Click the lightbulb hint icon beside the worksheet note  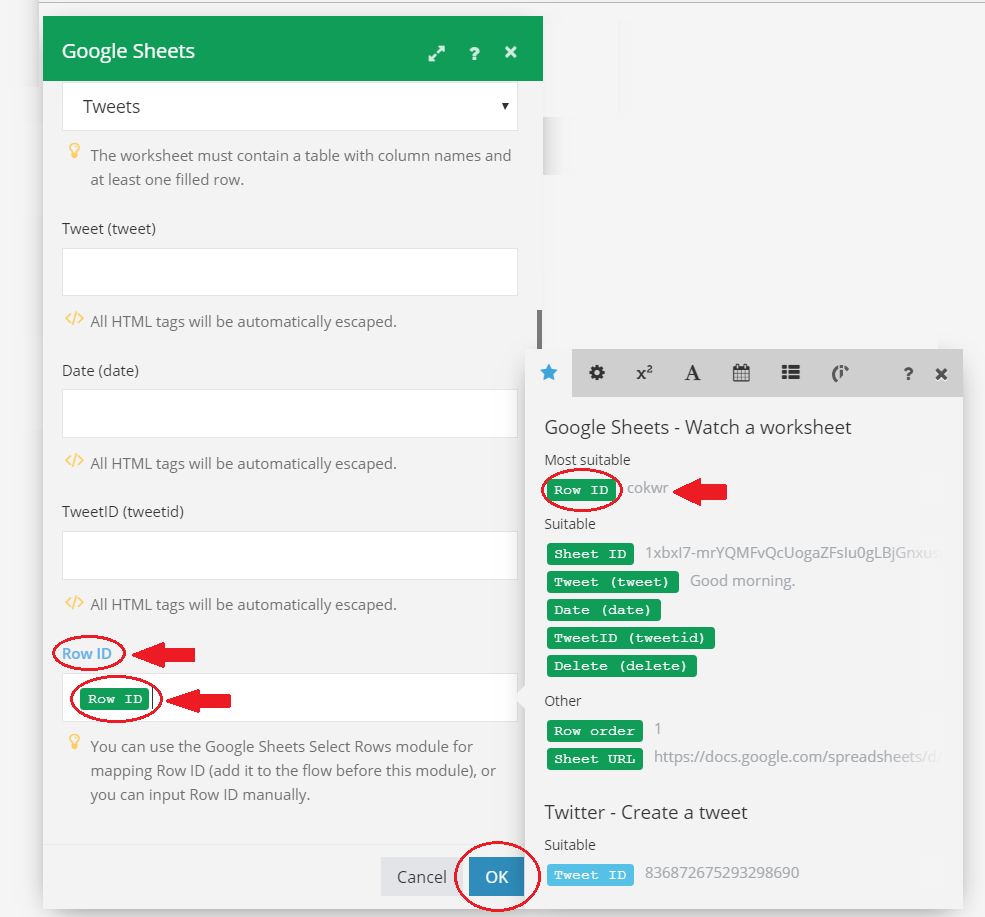(74, 151)
